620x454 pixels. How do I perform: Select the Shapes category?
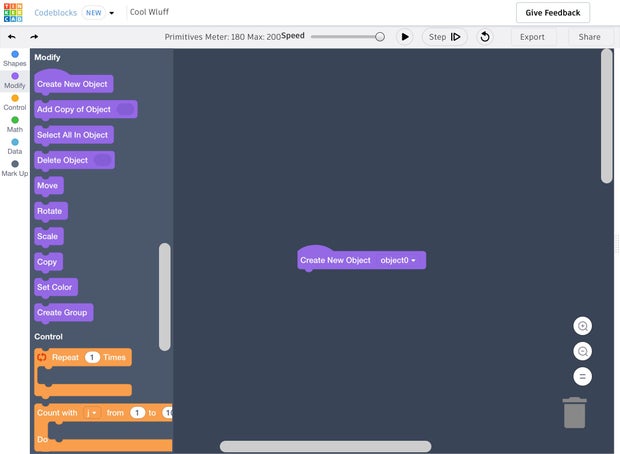[x=15, y=58]
